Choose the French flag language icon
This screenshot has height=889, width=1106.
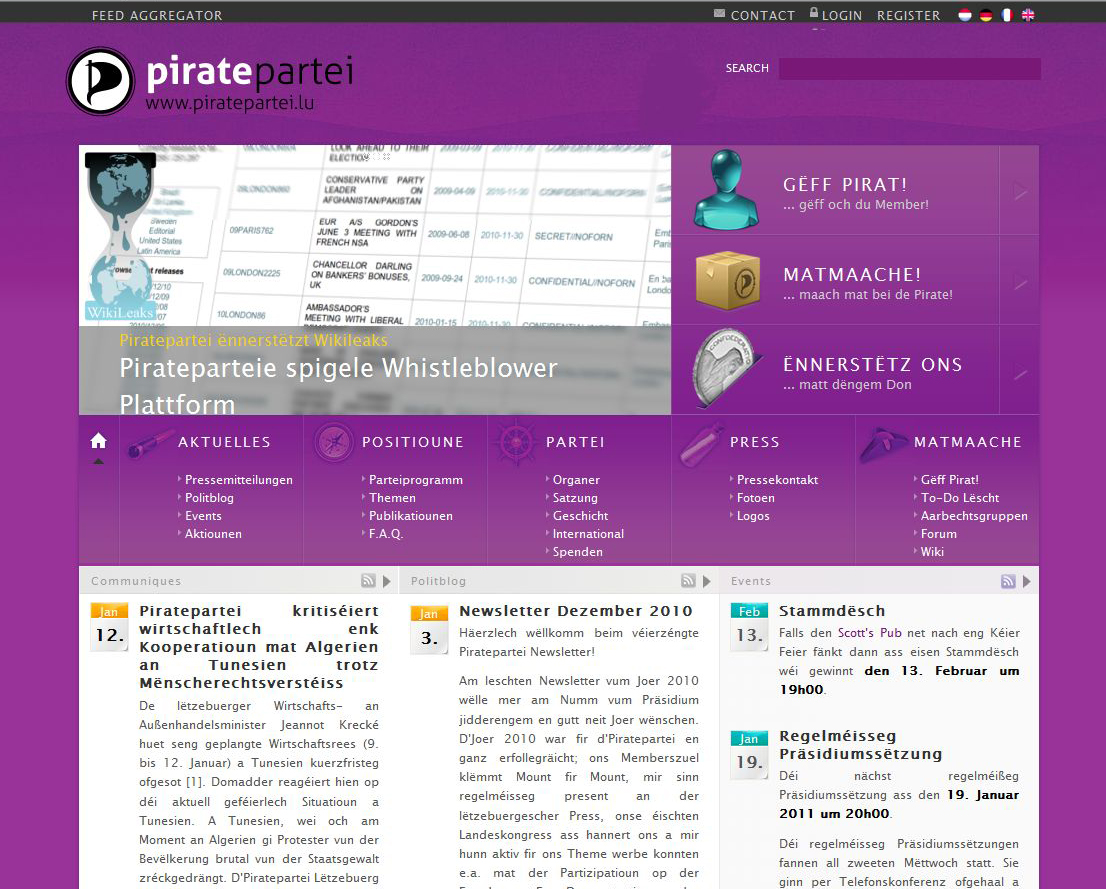tap(1007, 15)
